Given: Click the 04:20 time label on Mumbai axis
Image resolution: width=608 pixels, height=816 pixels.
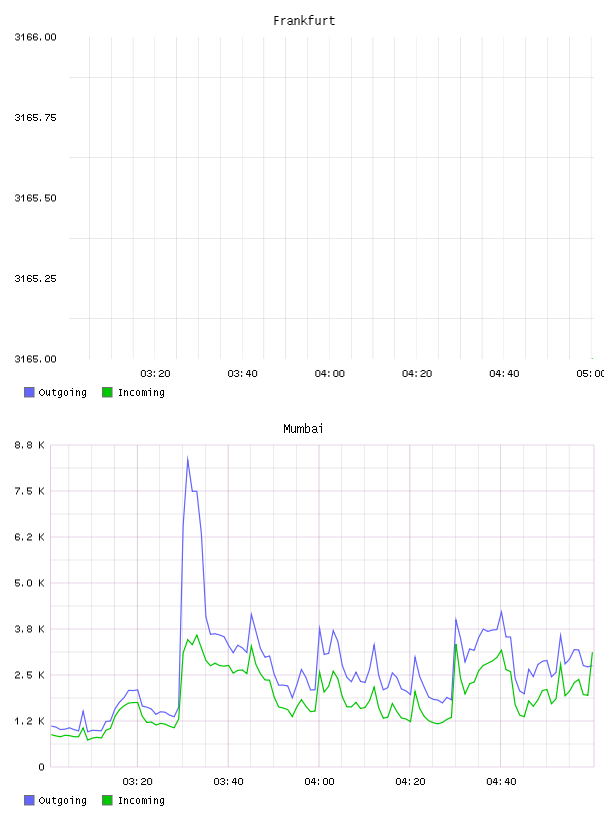Looking at the screenshot, I should tap(410, 782).
